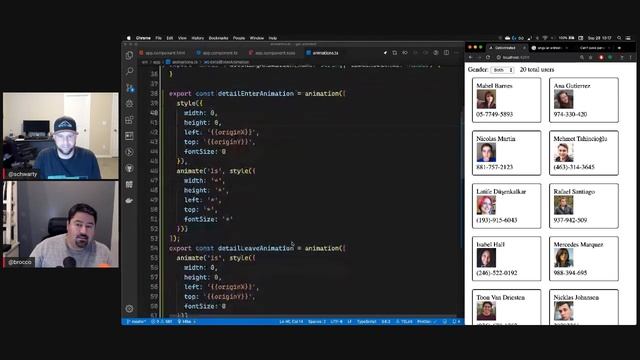Click the Toon Van Driesten photo thumbnail

(486, 311)
